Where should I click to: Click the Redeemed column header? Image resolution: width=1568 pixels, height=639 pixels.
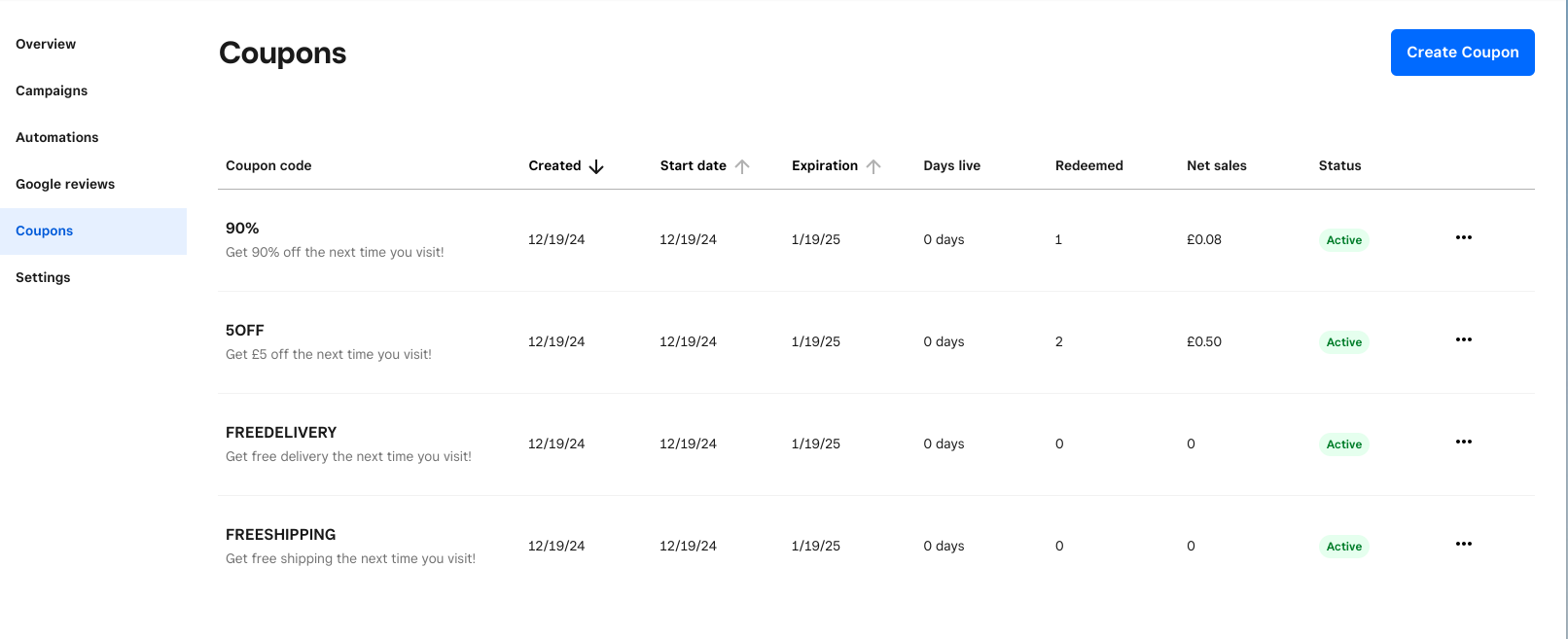point(1089,165)
